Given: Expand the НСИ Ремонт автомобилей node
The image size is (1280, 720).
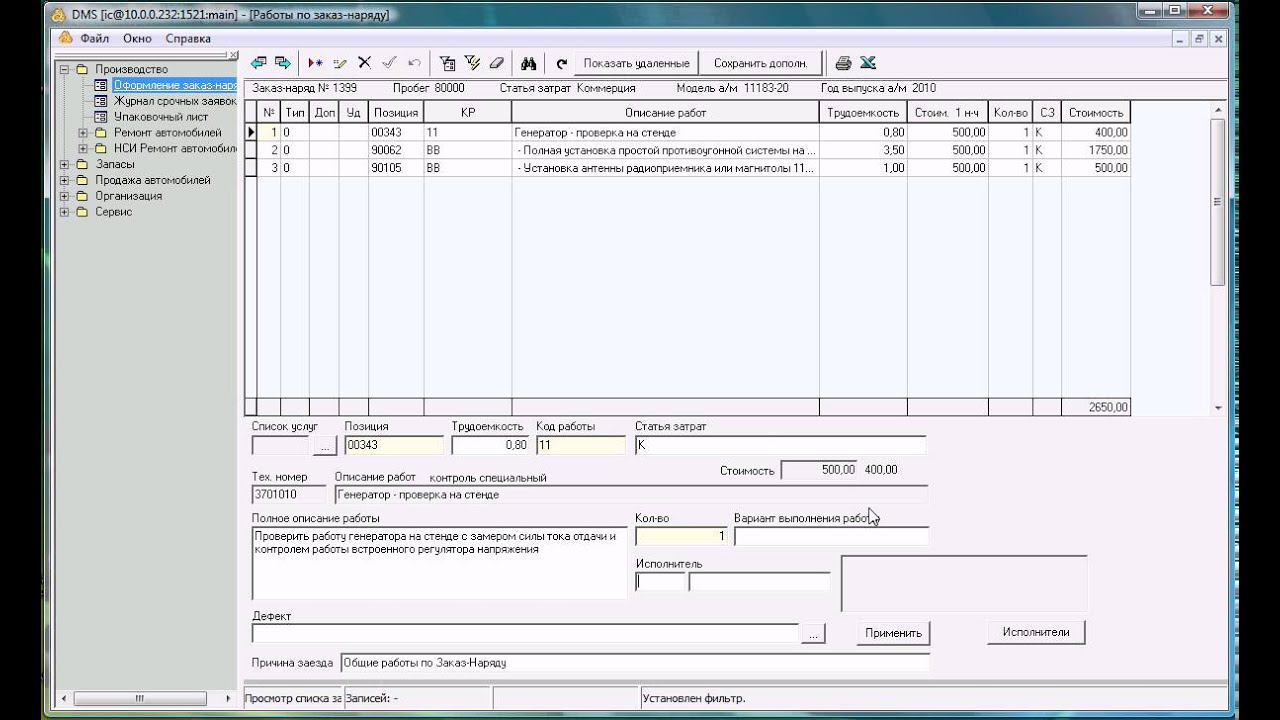Looking at the screenshot, I should tap(83, 149).
